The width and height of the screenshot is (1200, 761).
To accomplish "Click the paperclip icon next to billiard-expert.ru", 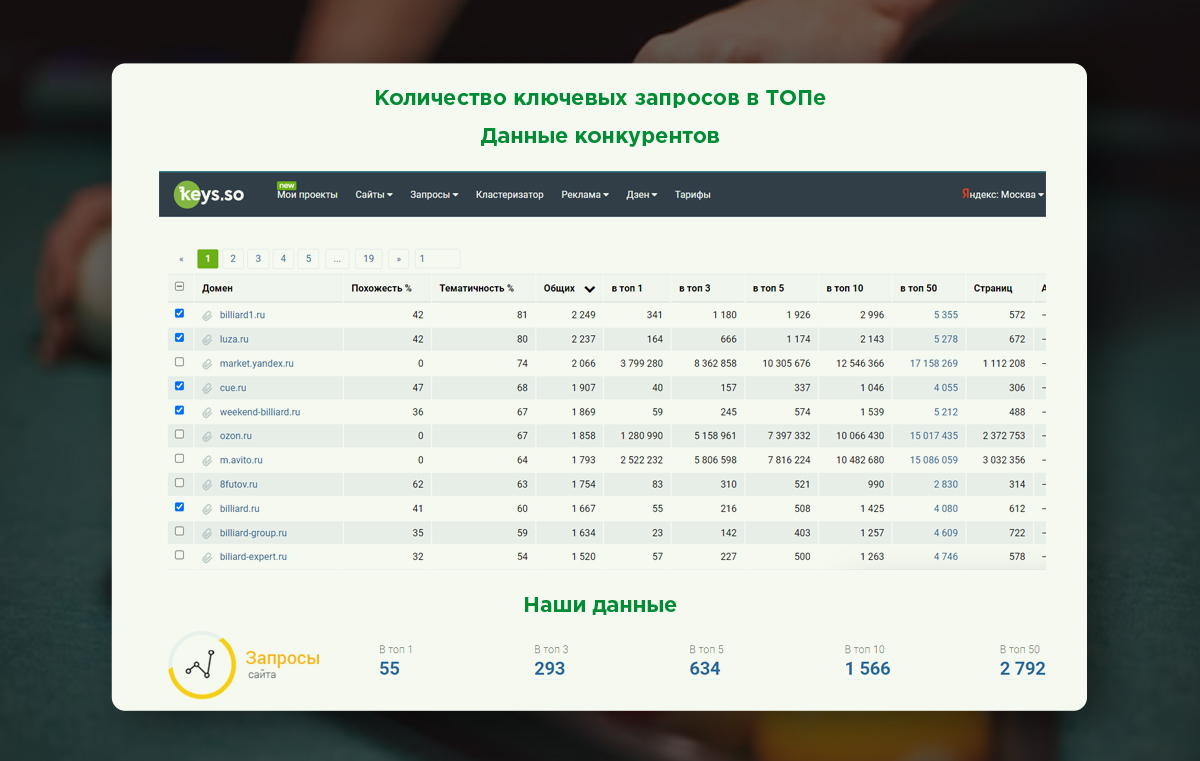I will click(207, 557).
